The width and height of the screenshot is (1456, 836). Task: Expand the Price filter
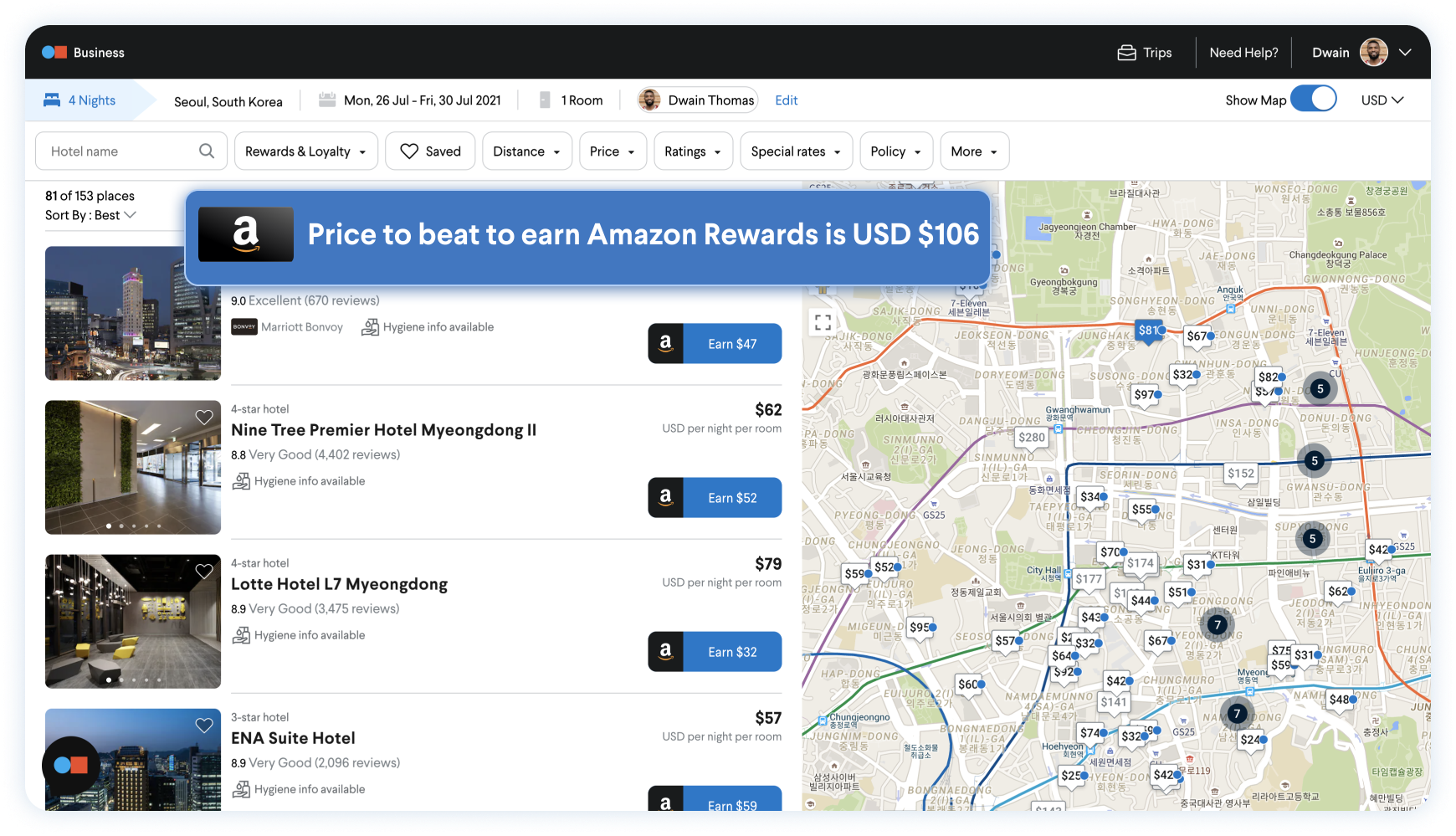point(613,151)
